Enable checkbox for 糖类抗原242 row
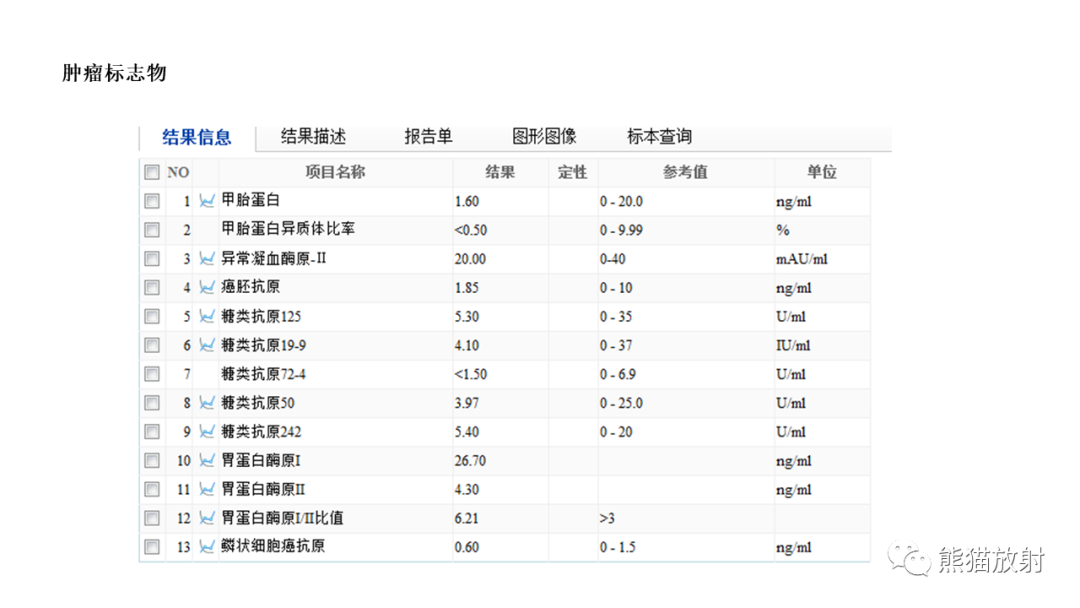The width and height of the screenshot is (1080, 608). coord(152,432)
